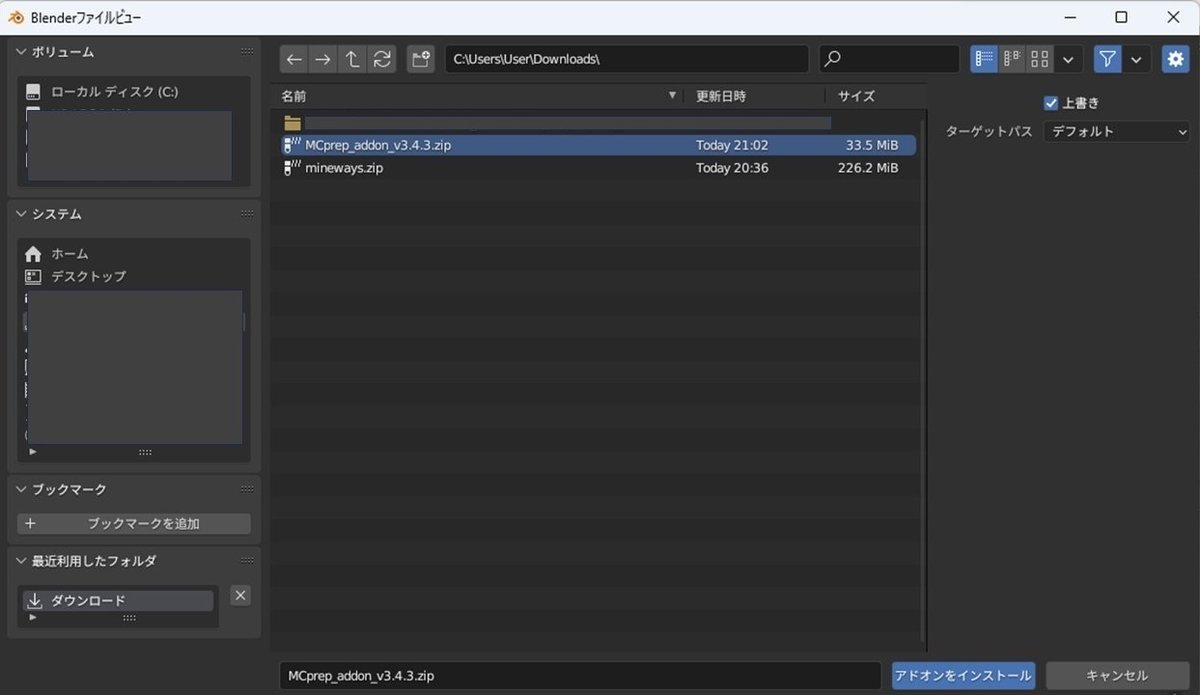Toggle the options gear panel
Screen dimensions: 1200x695
[x=1175, y=59]
